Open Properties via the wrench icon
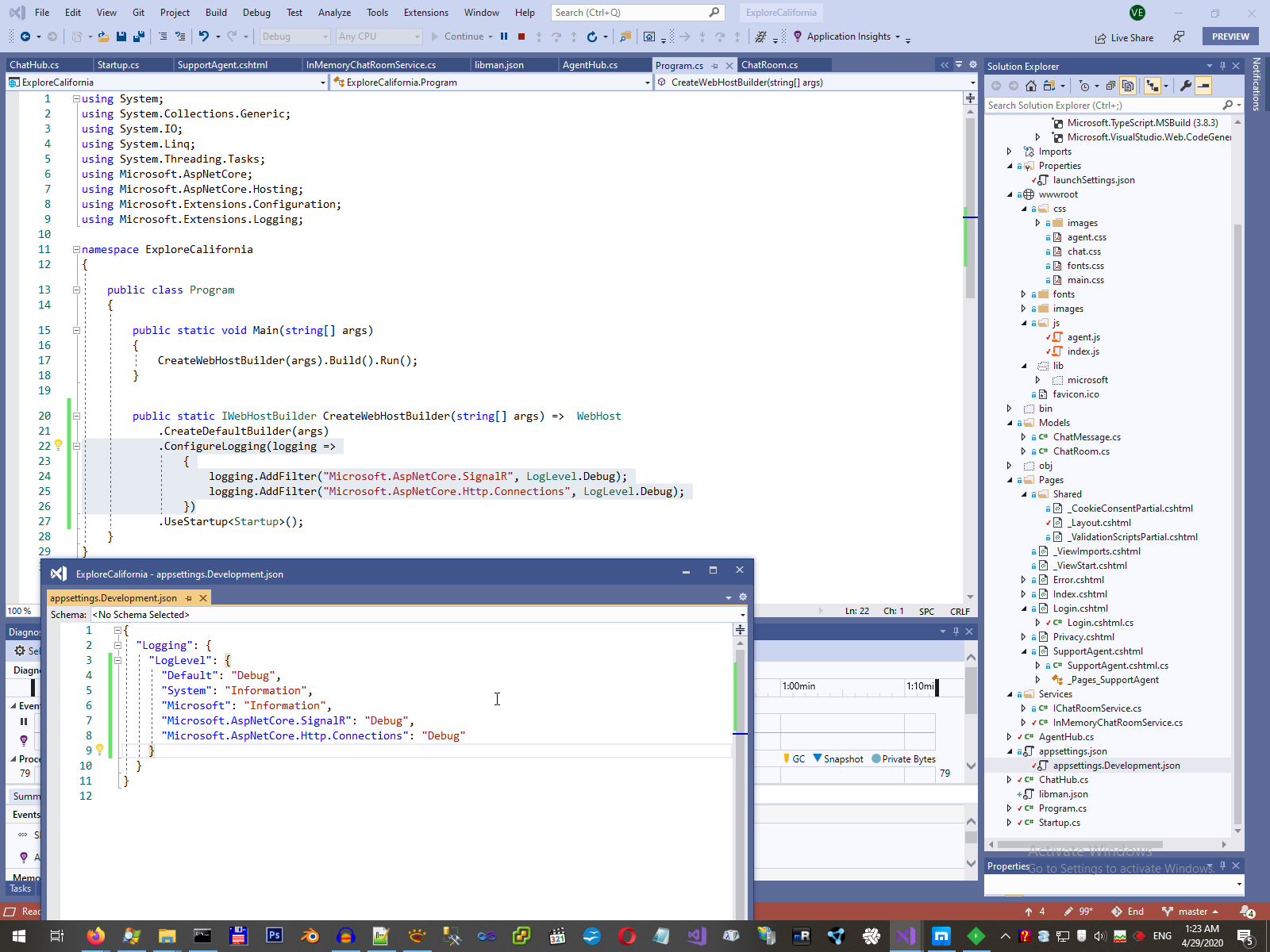 click(x=1186, y=86)
